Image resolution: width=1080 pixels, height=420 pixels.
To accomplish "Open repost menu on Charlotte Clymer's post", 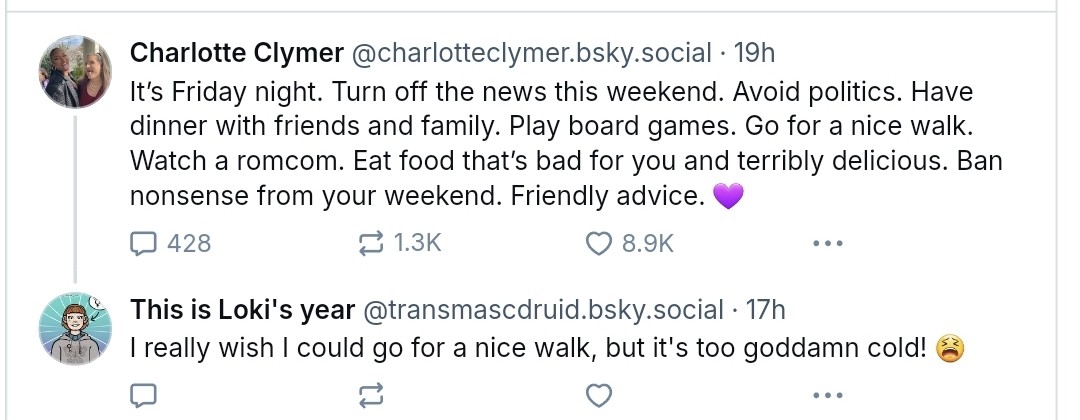I will 370,243.
